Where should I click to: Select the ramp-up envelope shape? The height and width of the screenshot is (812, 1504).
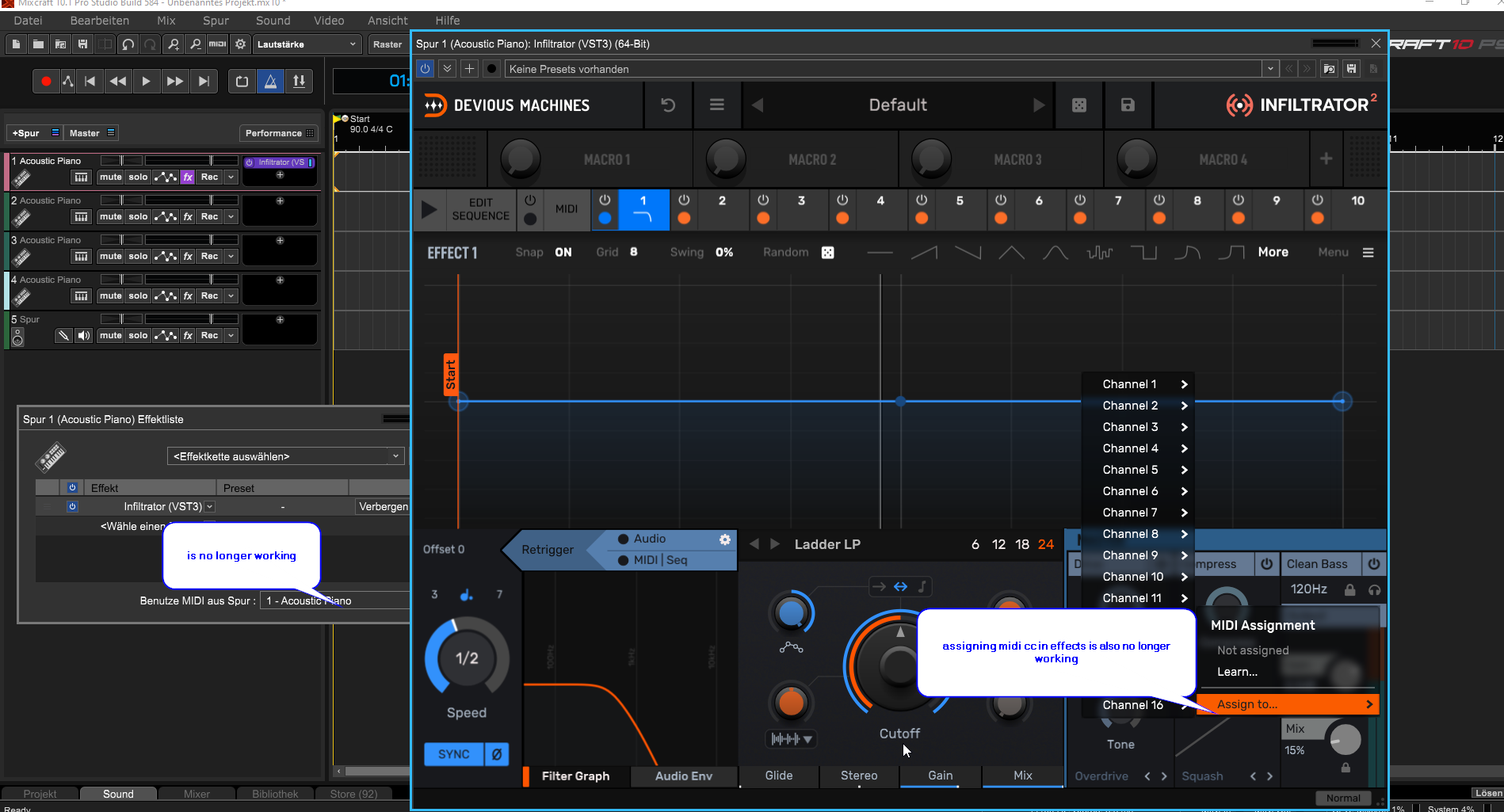click(924, 253)
